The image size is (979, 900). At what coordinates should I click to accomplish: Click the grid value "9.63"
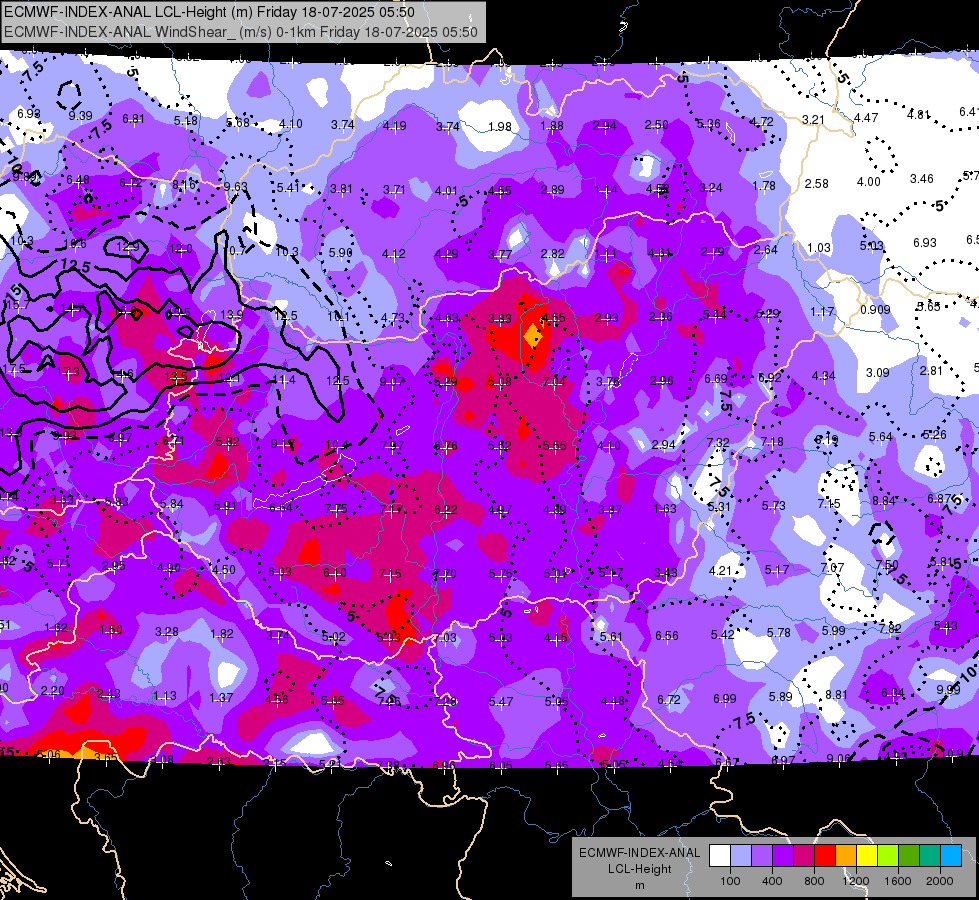(x=235, y=187)
